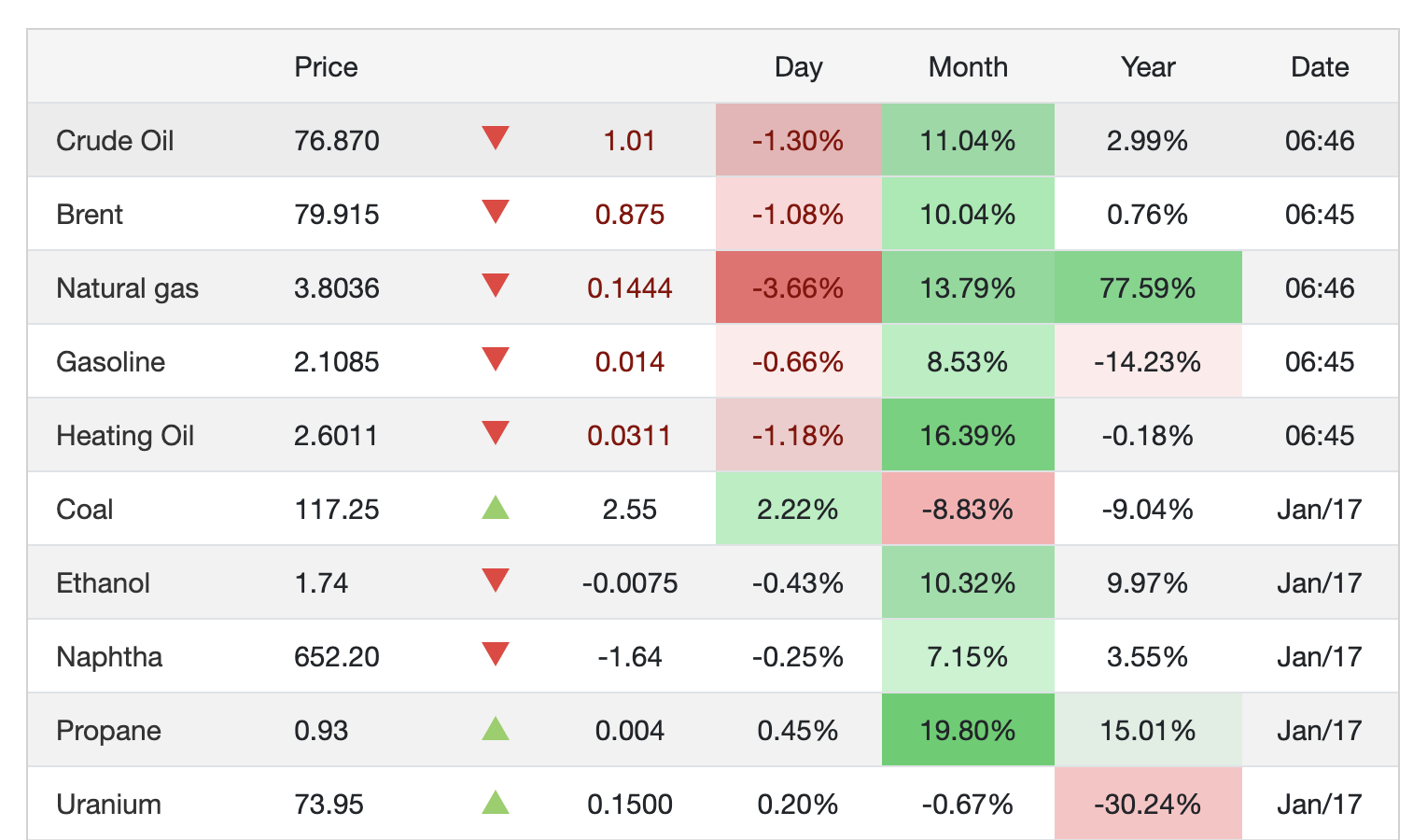Viewport: 1413px width, 840px height.
Task: Select Uranium price 73.95
Action: tap(329, 805)
